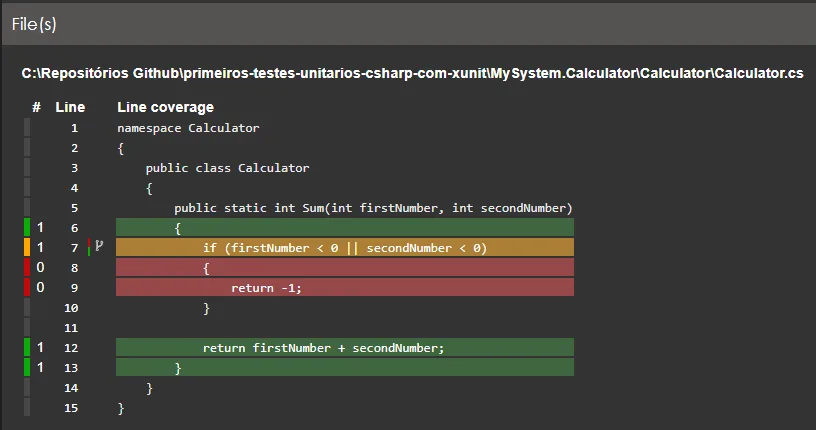Click line number 15
The width and height of the screenshot is (816, 430).
pyautogui.click(x=71, y=408)
